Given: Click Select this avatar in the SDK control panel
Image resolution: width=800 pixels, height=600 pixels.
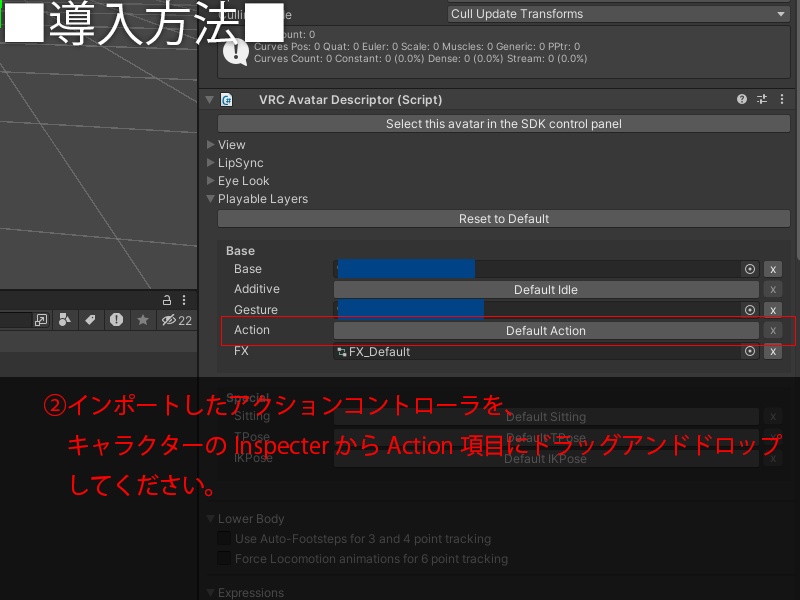Looking at the screenshot, I should point(504,121).
